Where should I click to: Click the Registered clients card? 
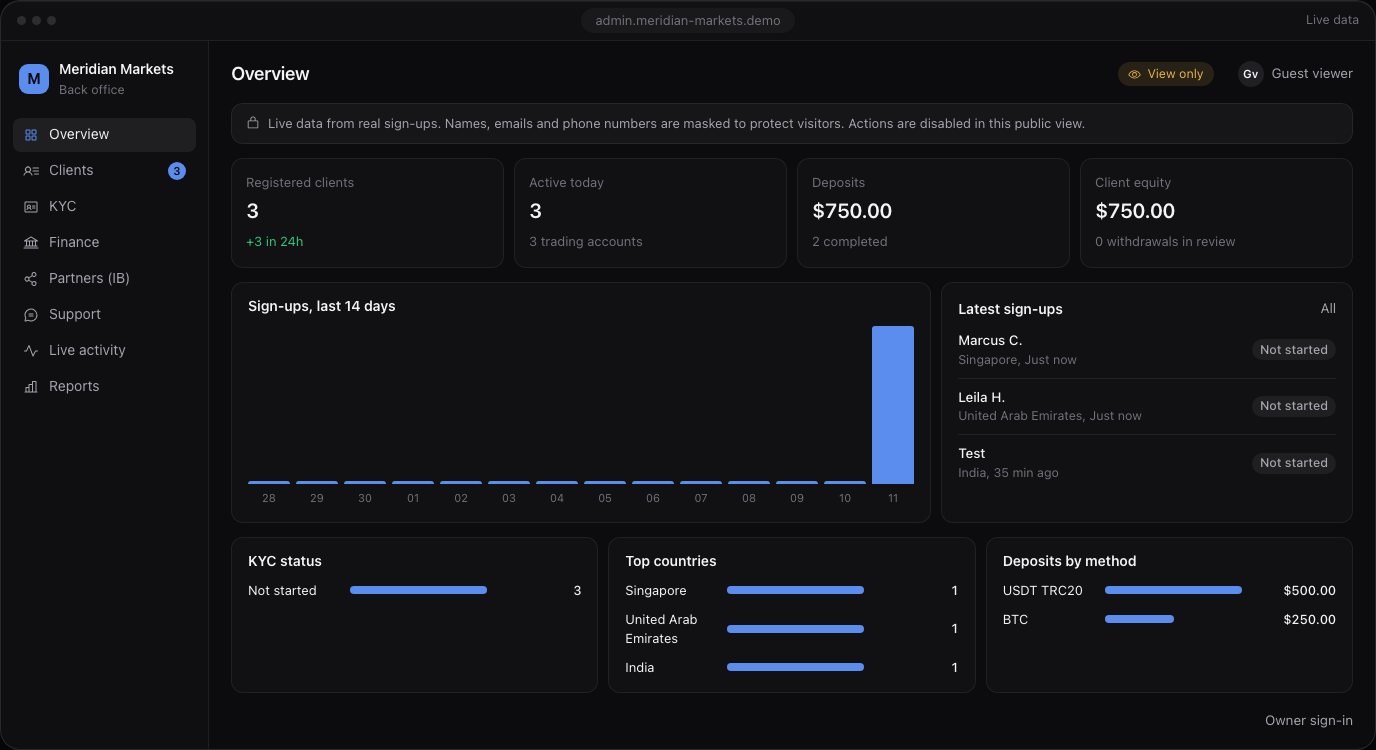click(x=367, y=213)
